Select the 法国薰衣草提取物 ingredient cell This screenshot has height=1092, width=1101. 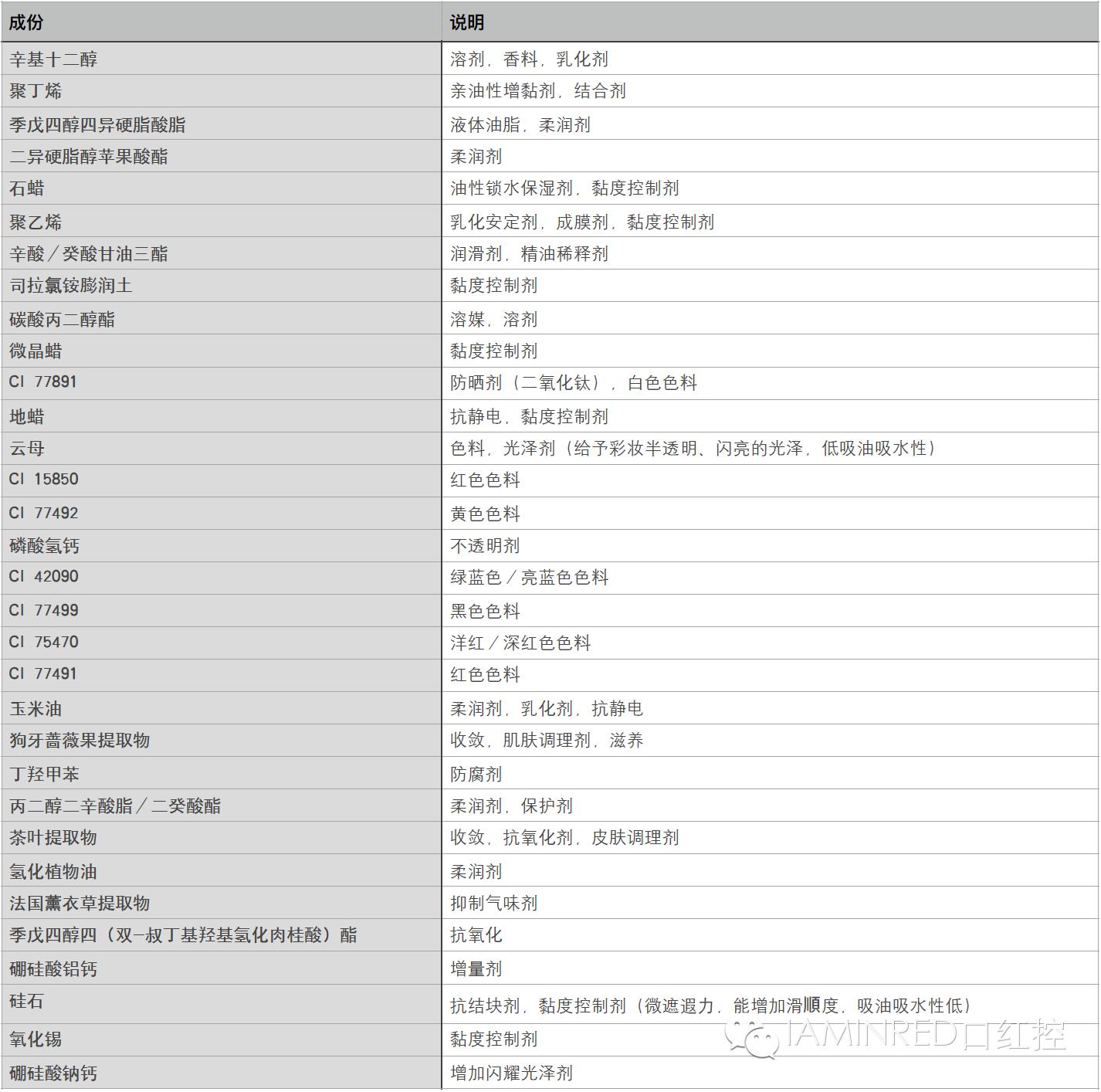click(80, 904)
